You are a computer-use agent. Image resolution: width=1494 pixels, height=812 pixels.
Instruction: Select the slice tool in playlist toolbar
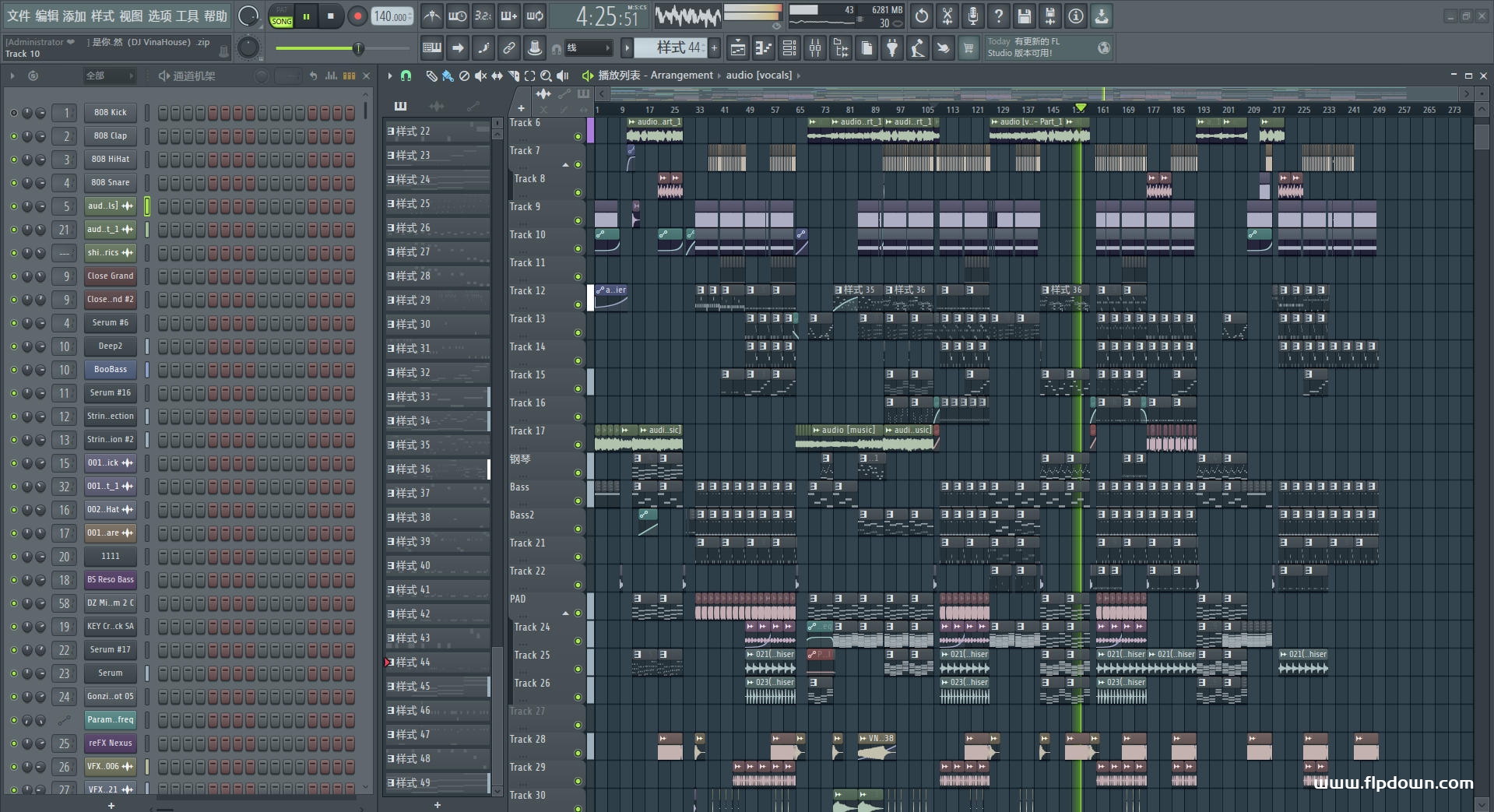coord(513,76)
